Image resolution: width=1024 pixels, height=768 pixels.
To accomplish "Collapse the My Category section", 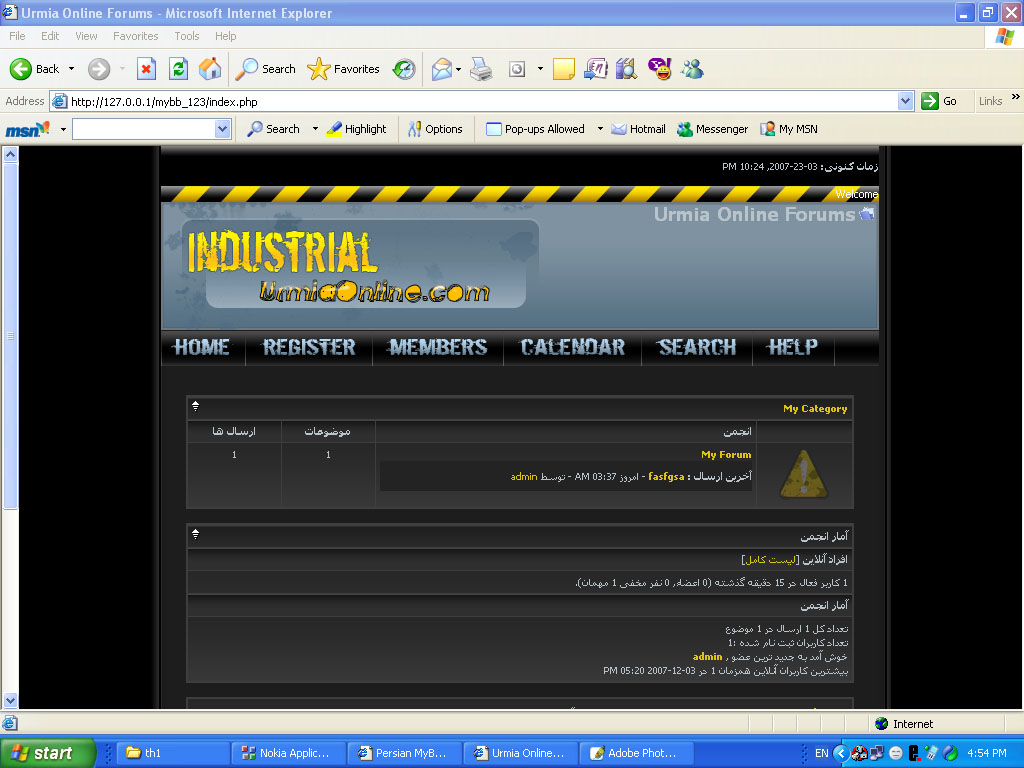I will (x=195, y=406).
